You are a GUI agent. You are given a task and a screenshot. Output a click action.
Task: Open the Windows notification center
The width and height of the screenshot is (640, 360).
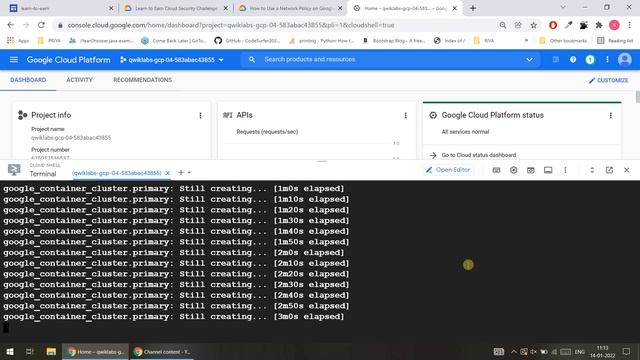click(x=627, y=351)
